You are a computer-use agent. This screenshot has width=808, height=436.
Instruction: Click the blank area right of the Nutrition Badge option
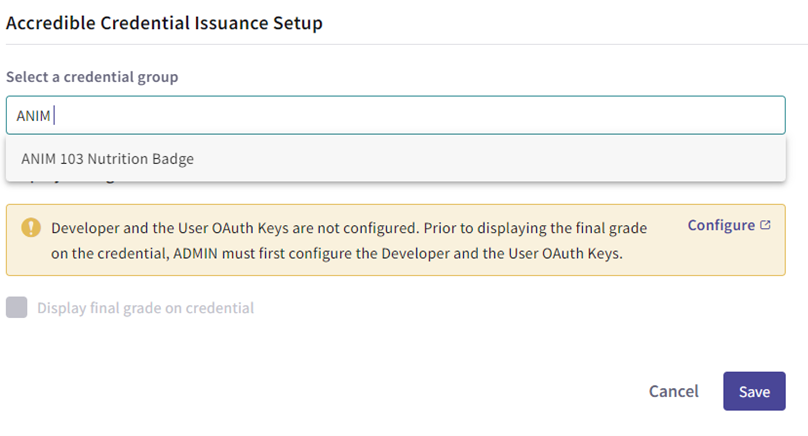pos(490,159)
